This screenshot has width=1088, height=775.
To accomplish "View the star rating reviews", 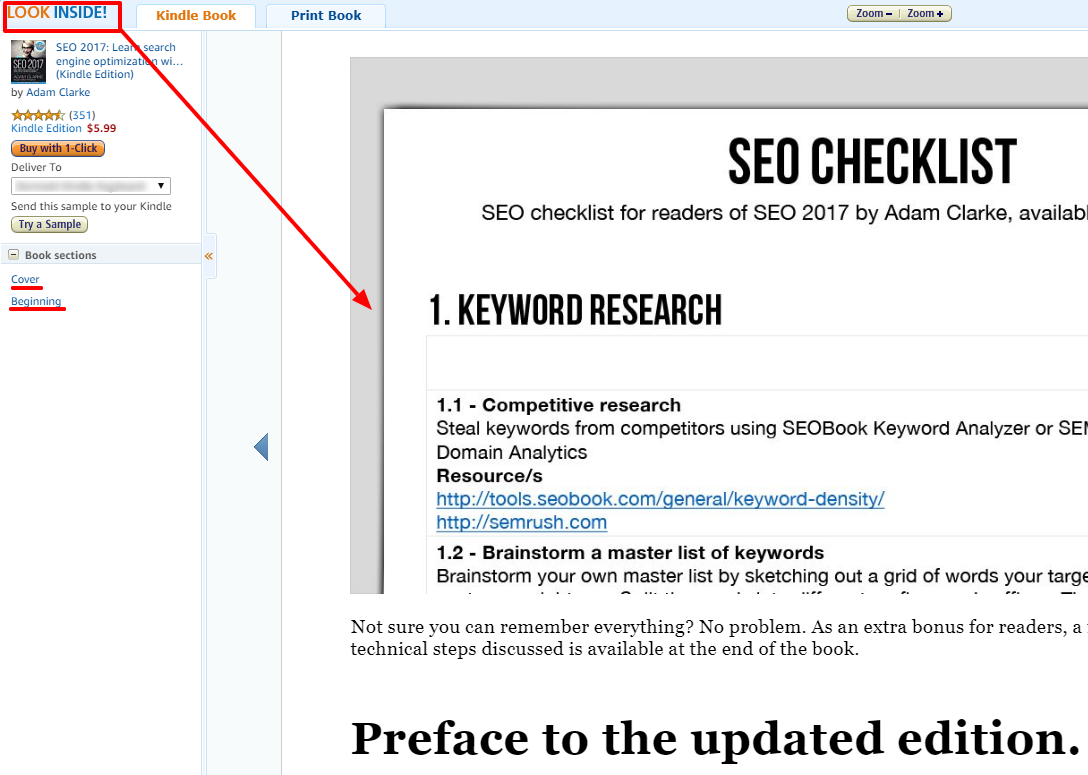I will 38,115.
